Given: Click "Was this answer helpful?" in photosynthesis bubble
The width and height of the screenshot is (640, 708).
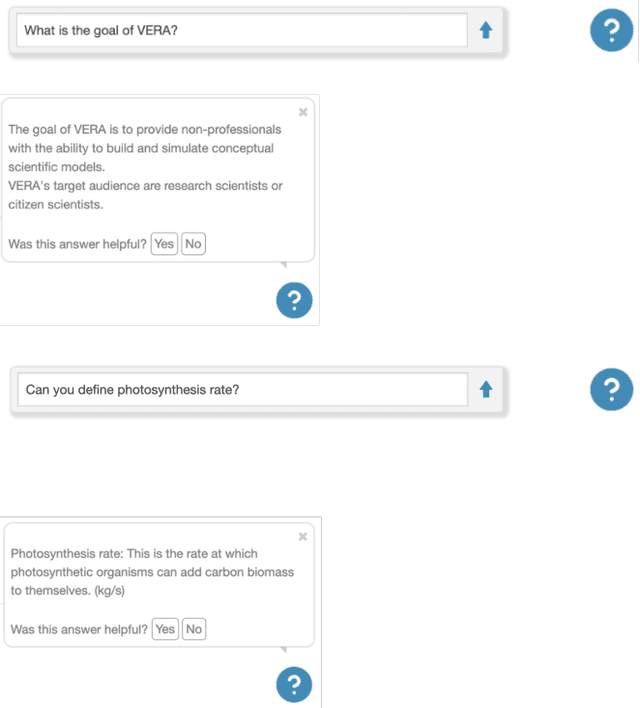Looking at the screenshot, I should click(79, 629).
